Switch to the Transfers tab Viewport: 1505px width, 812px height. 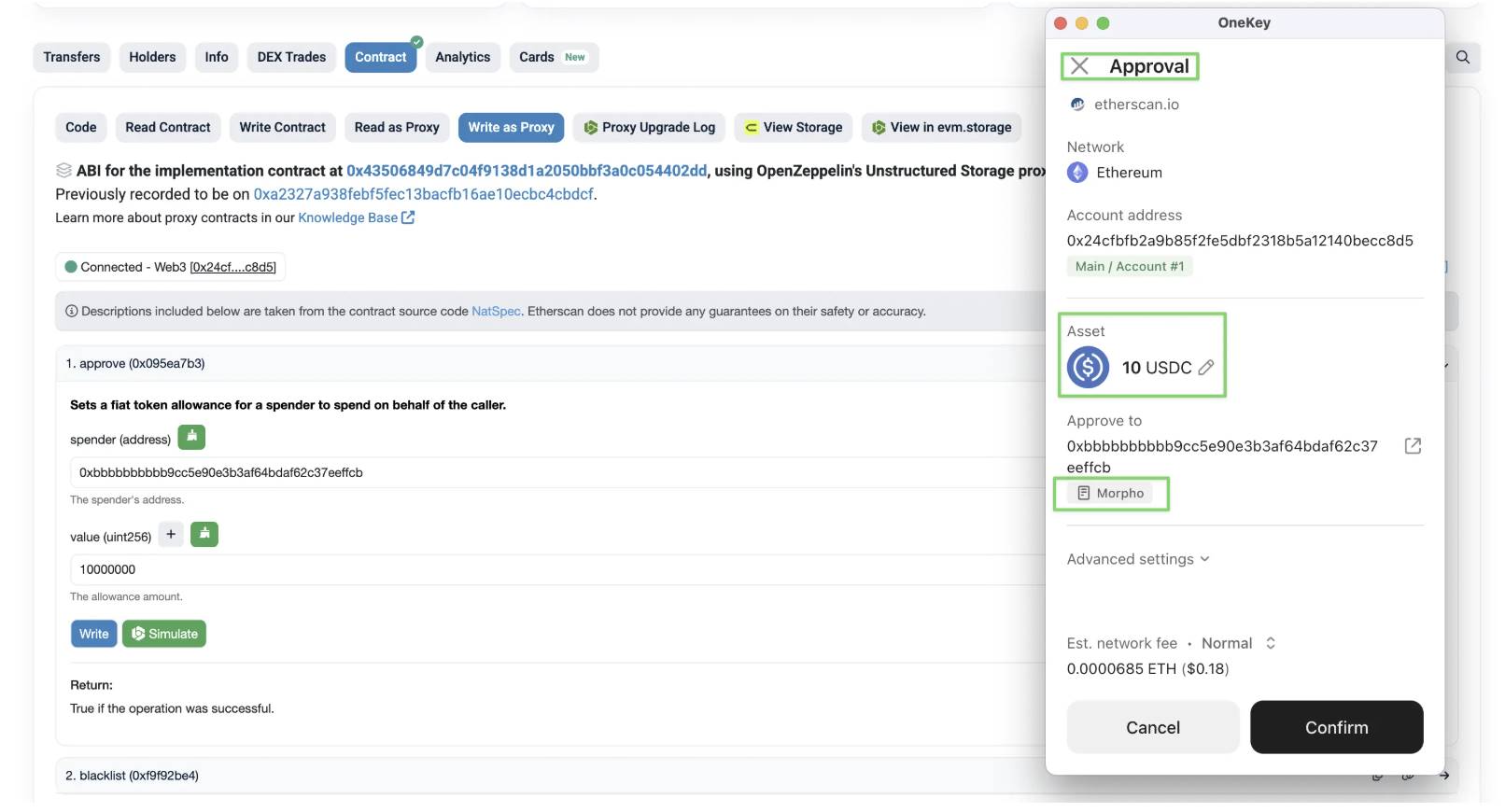(72, 57)
